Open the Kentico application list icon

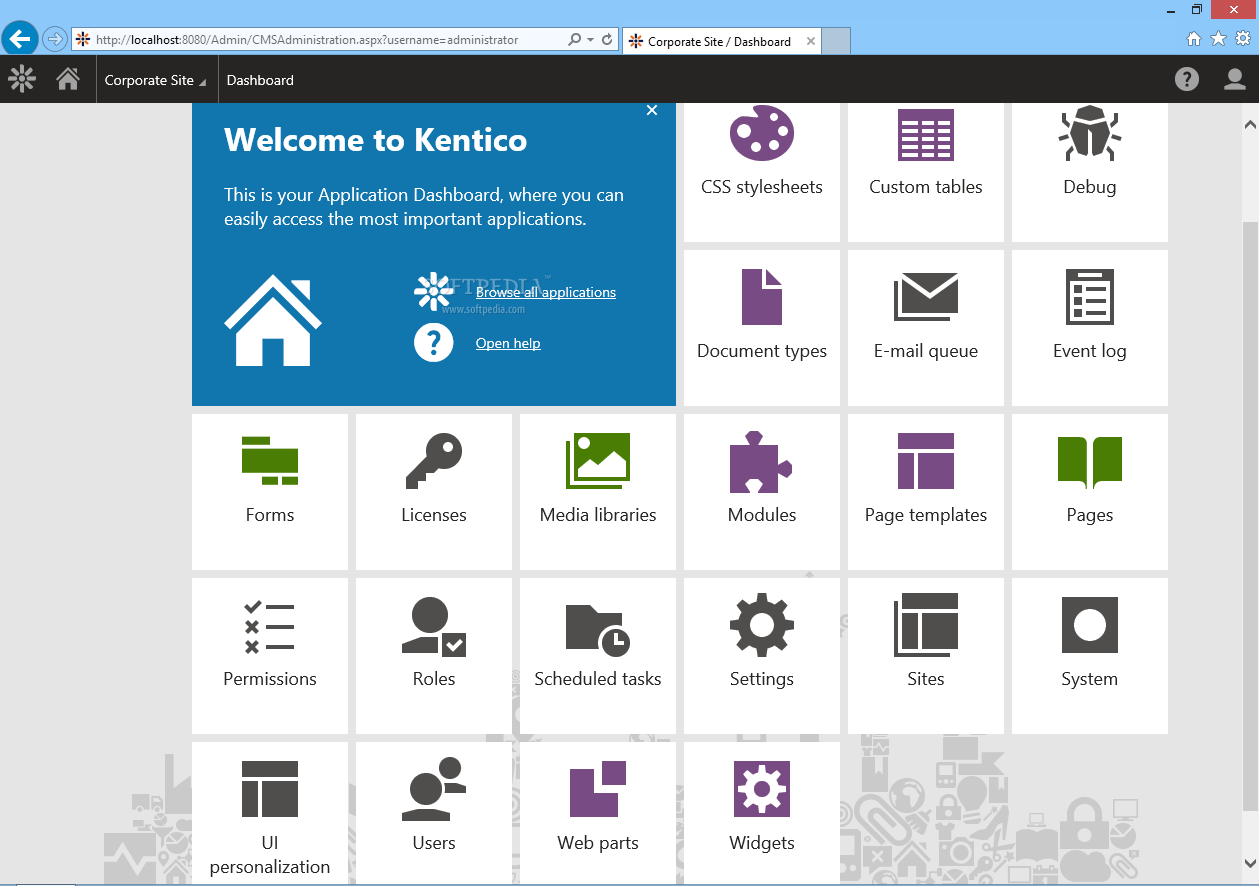click(x=22, y=79)
